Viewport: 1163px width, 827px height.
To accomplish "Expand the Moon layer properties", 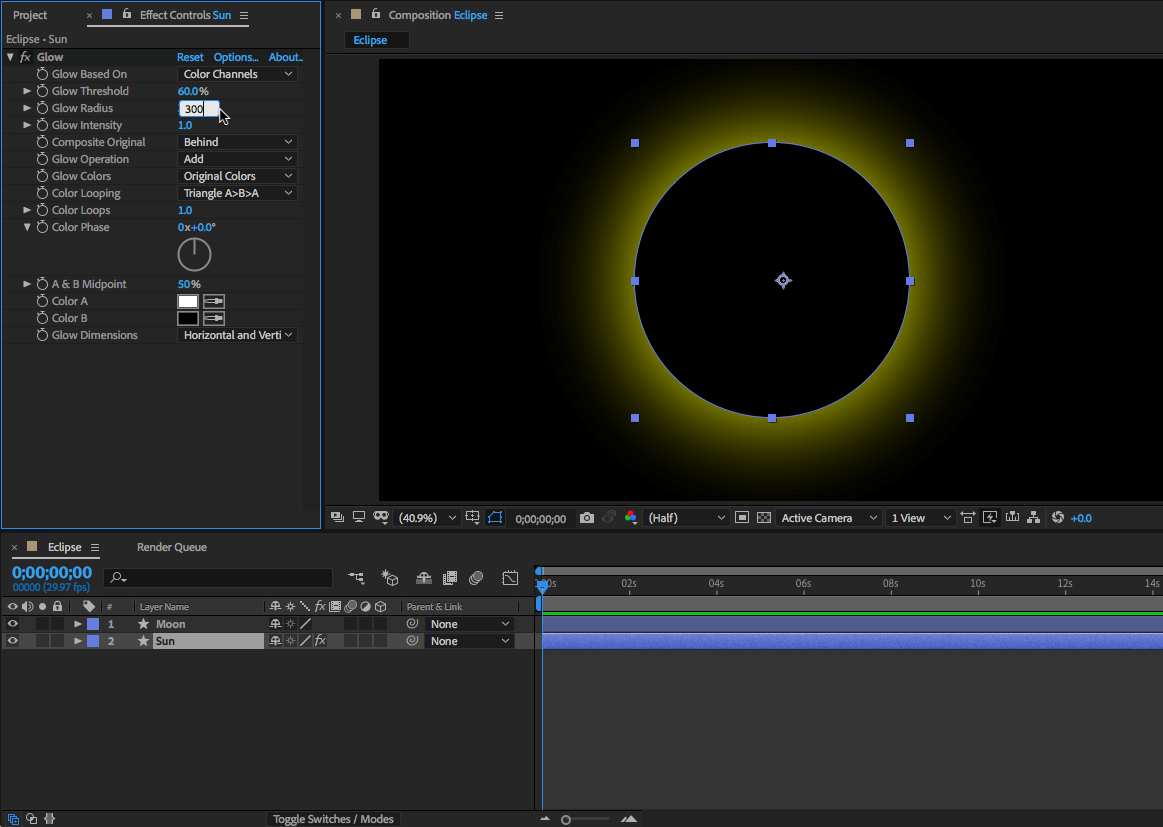I will [x=78, y=624].
